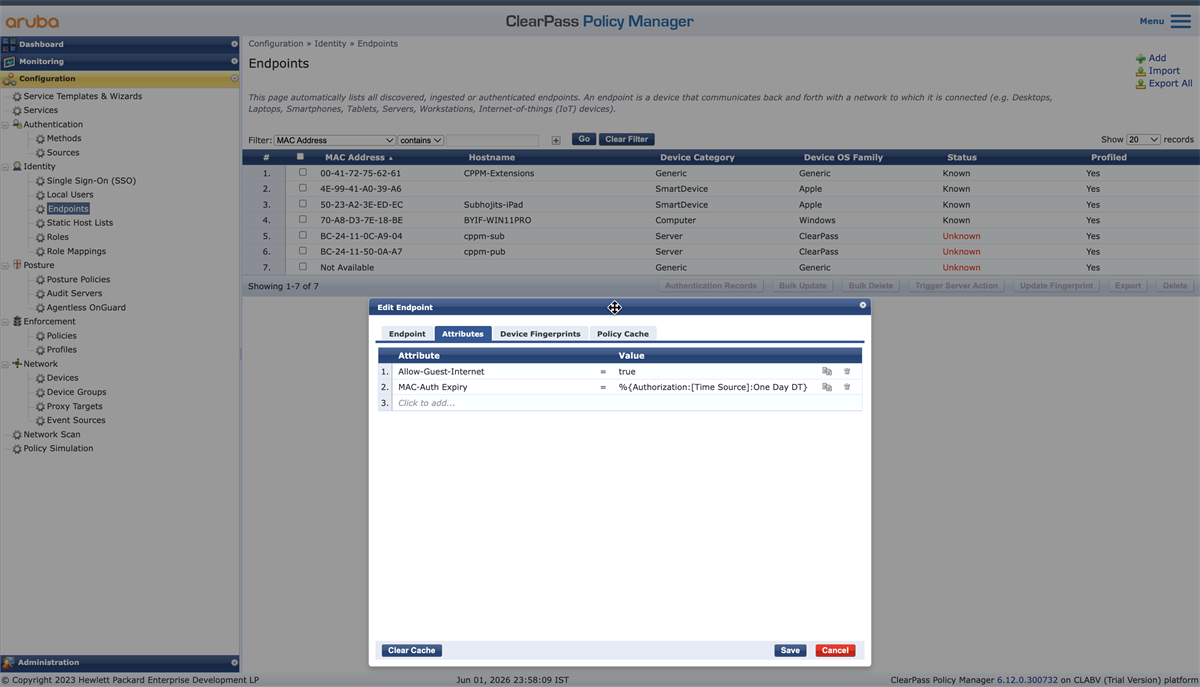
Task: Click the MAC-Auth Expiry value cell
Action: (x=712, y=387)
